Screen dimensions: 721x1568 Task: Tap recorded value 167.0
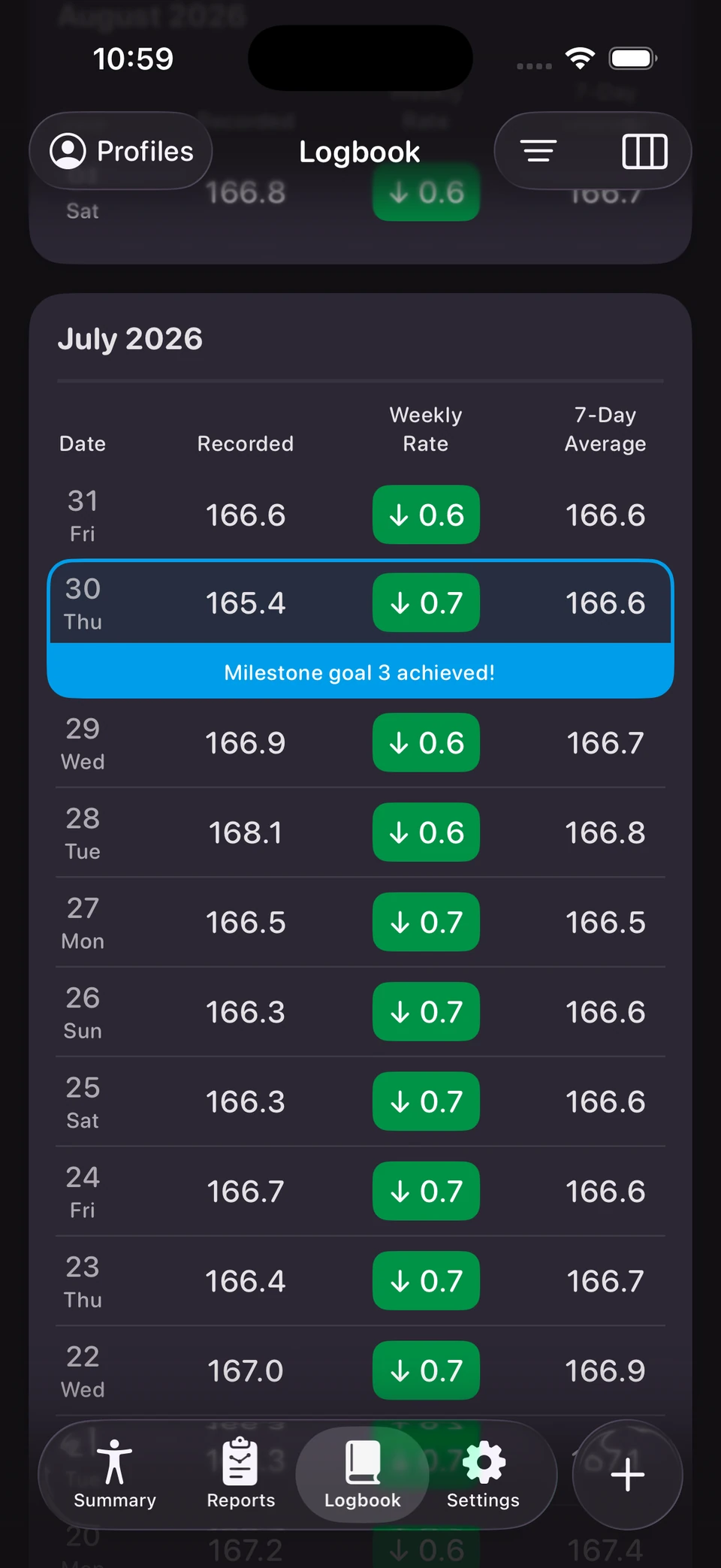click(246, 1370)
